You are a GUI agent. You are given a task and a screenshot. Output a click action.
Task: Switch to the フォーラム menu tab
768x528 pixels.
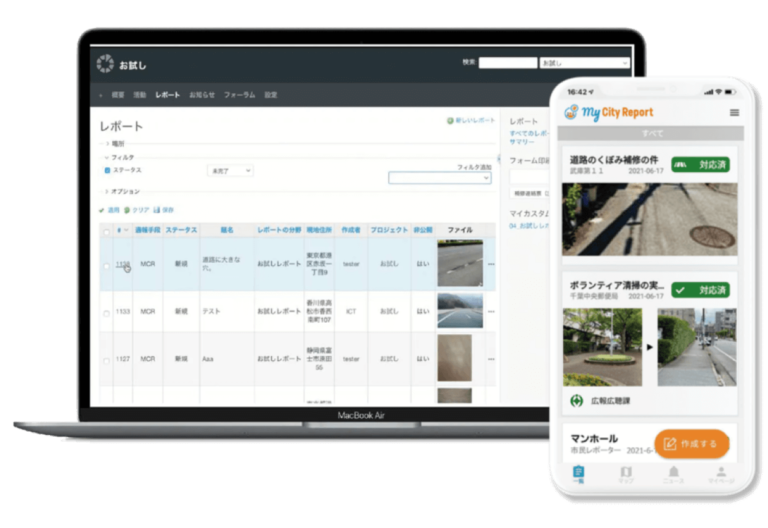(x=239, y=94)
